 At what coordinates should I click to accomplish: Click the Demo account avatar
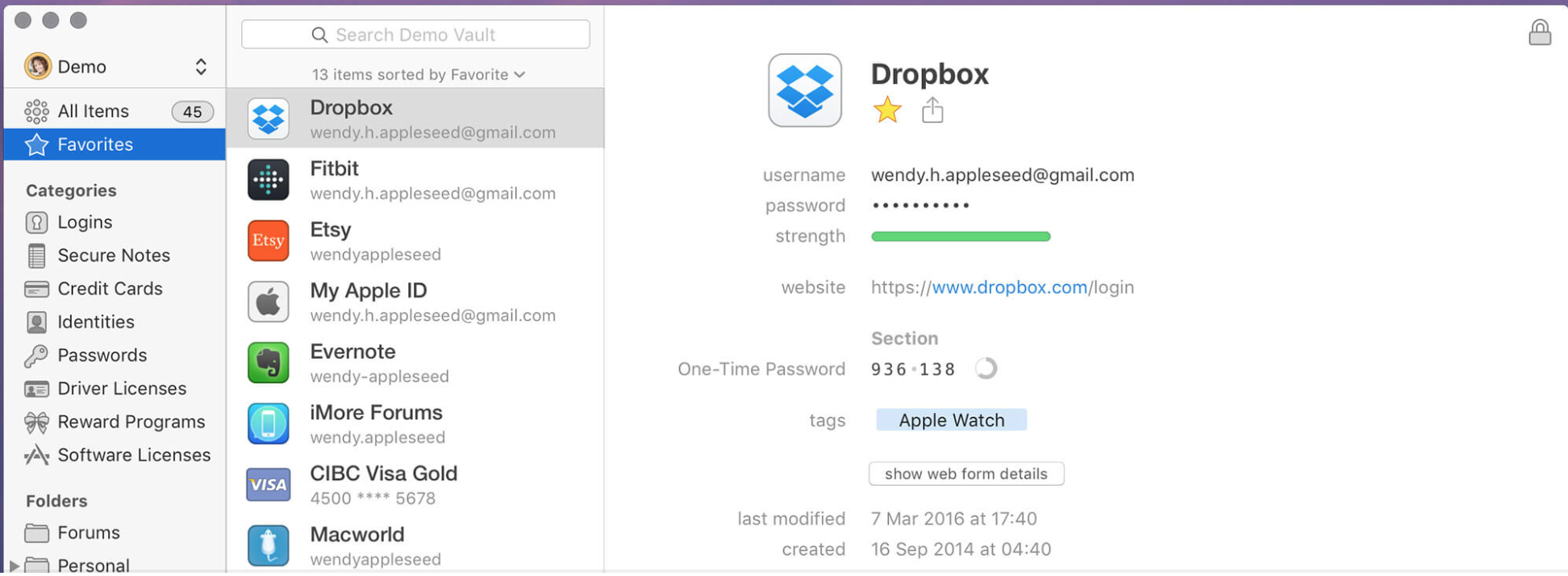[38, 66]
